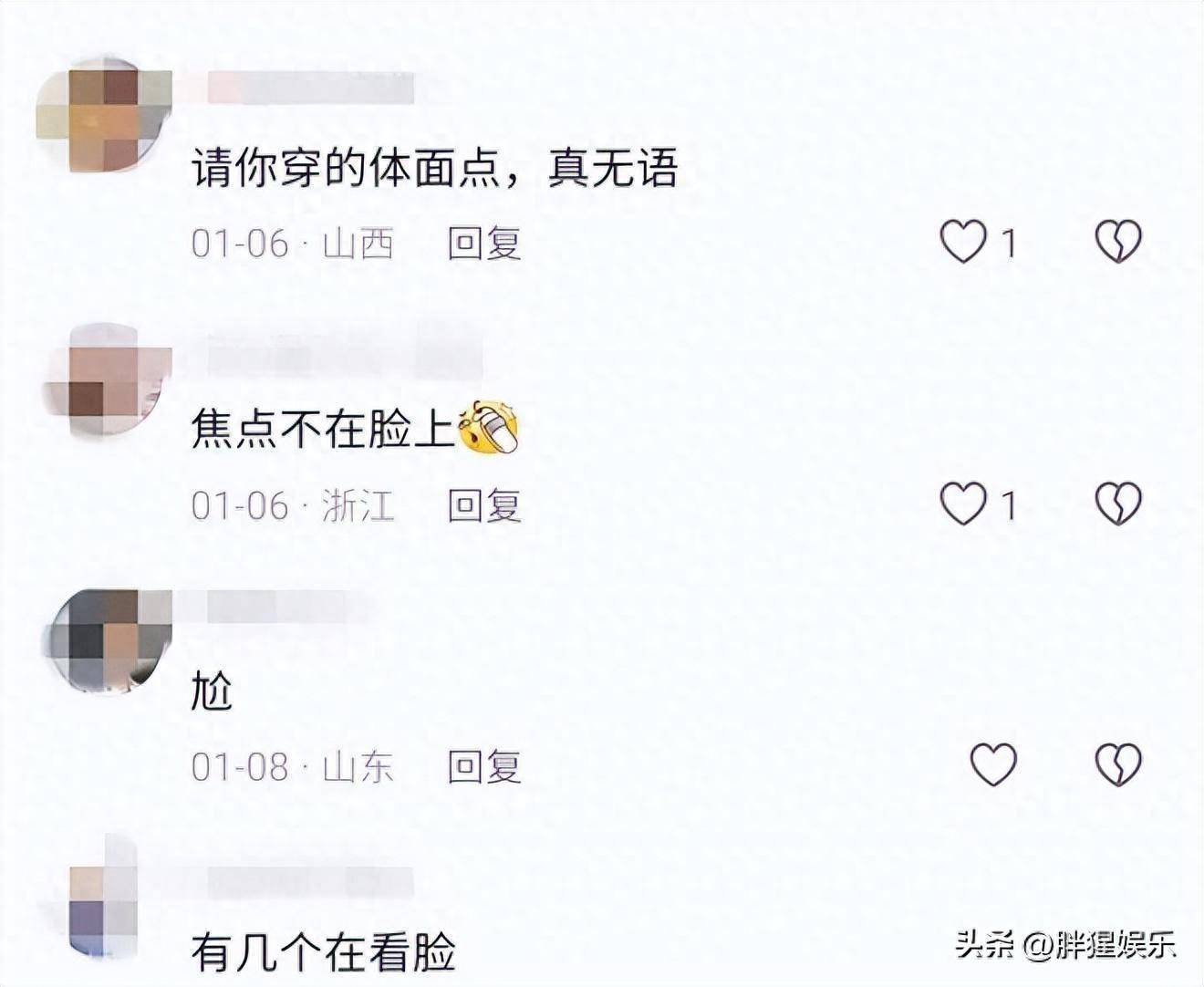Dislike the 尬 comment from 山东
This screenshot has width=1204, height=987.
(x=1117, y=764)
